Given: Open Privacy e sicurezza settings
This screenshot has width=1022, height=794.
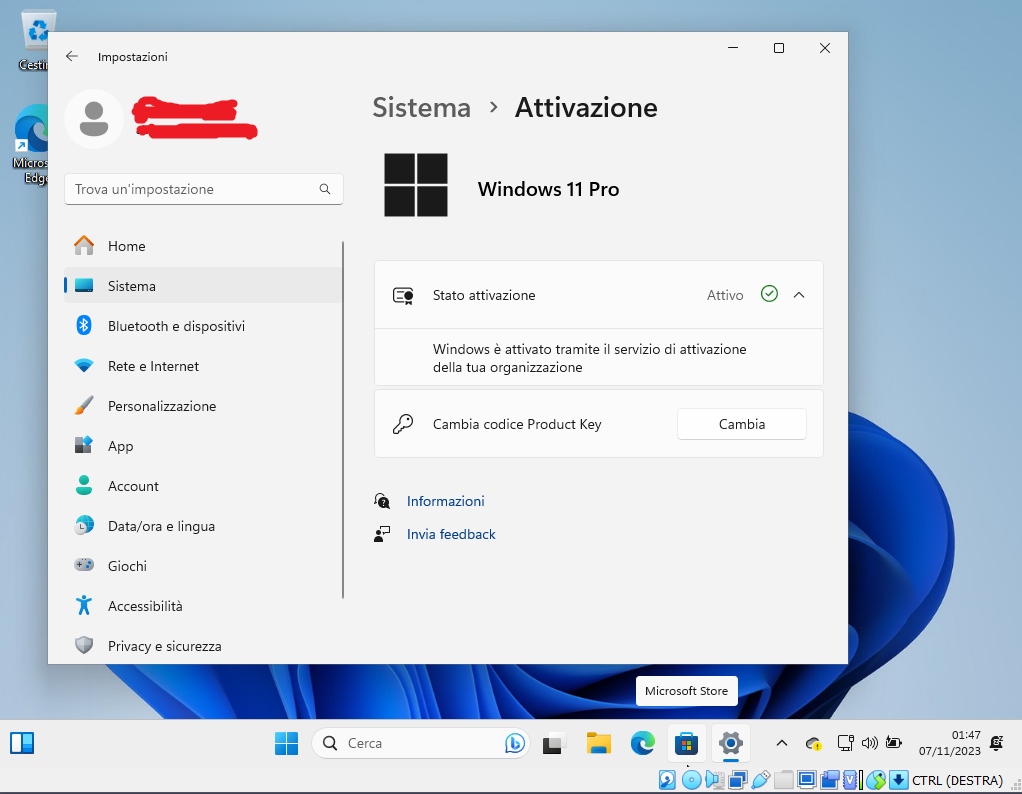Looking at the screenshot, I should coord(203,646).
